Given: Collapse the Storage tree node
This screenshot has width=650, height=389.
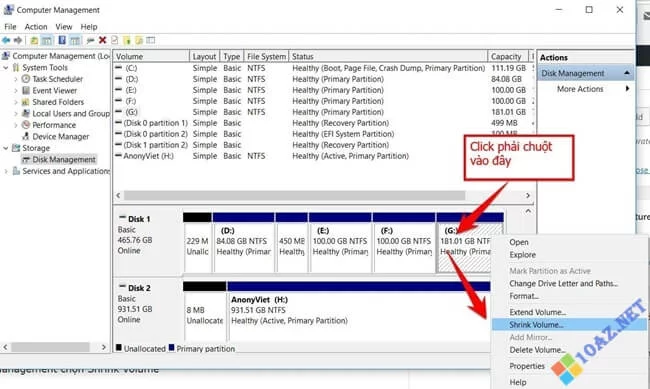Looking at the screenshot, I should pyautogui.click(x=6, y=148).
